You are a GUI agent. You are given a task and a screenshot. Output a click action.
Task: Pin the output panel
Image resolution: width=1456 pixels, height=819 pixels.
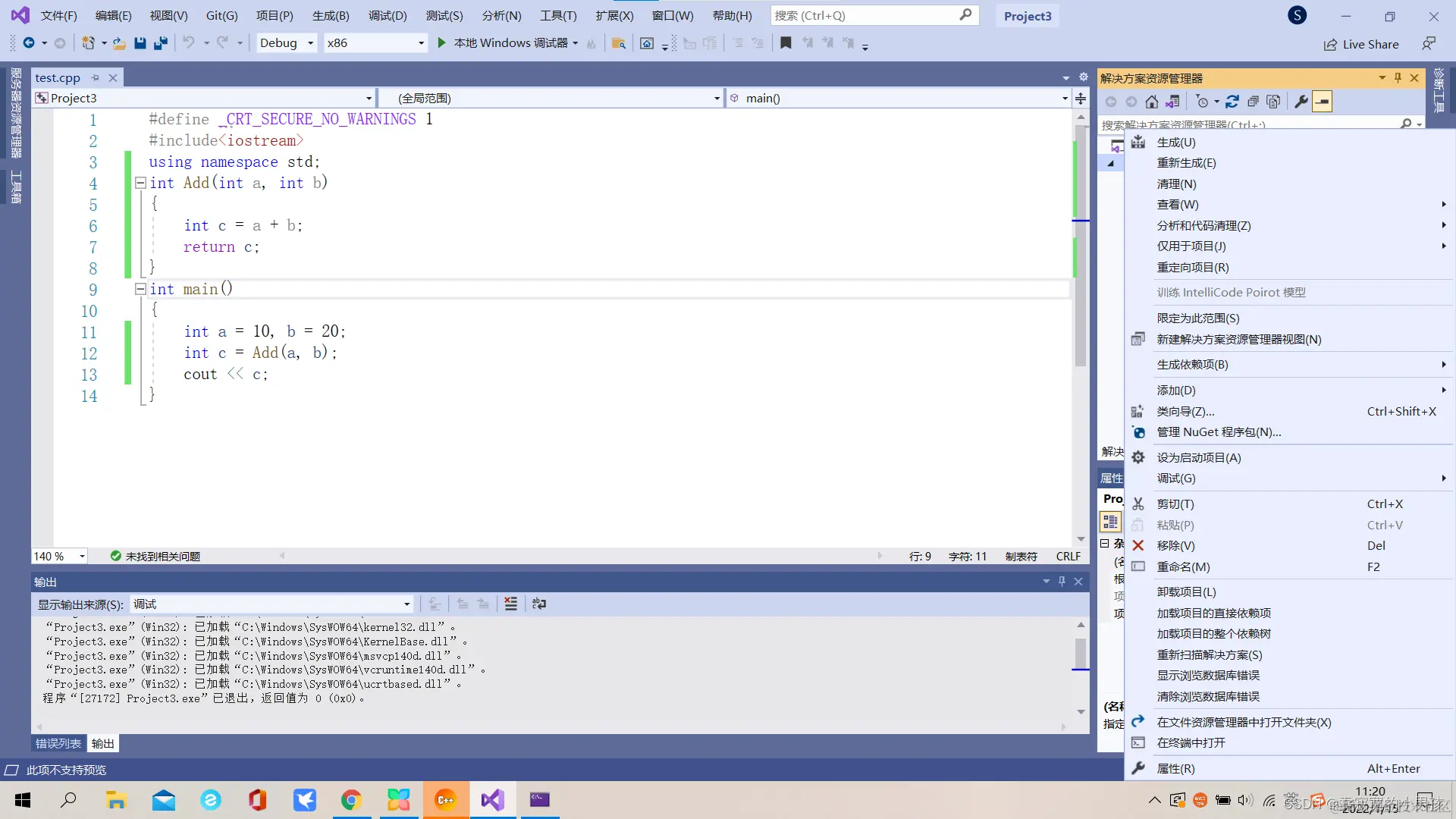1062,582
